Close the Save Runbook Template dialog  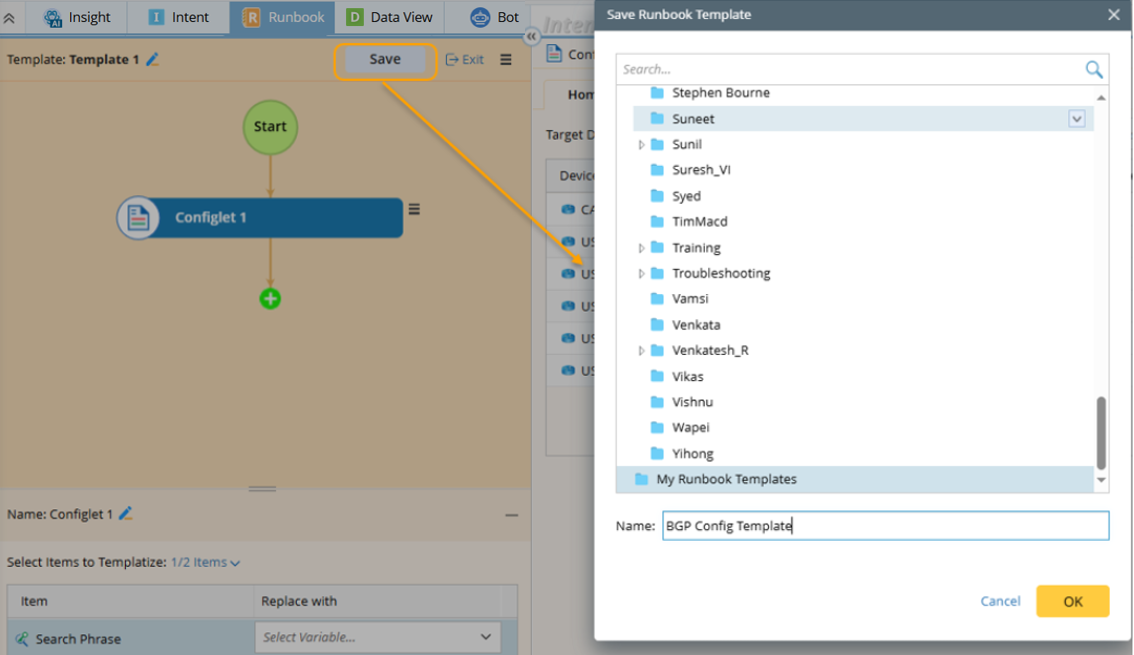click(x=1114, y=14)
